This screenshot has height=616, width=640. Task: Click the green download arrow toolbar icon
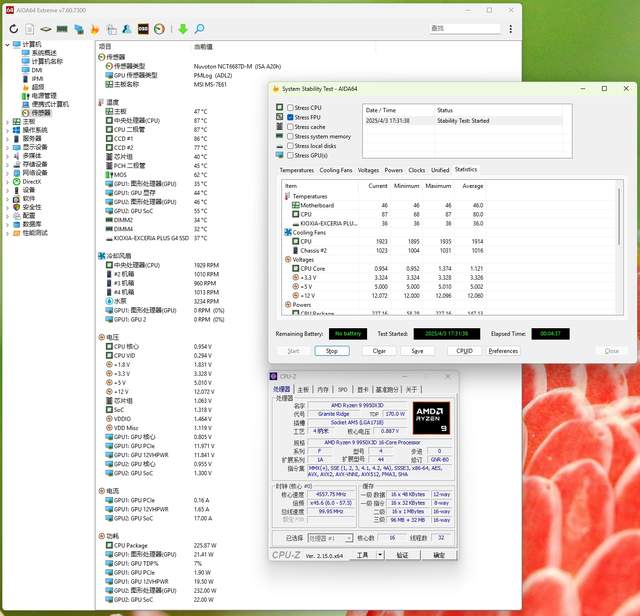182,29
